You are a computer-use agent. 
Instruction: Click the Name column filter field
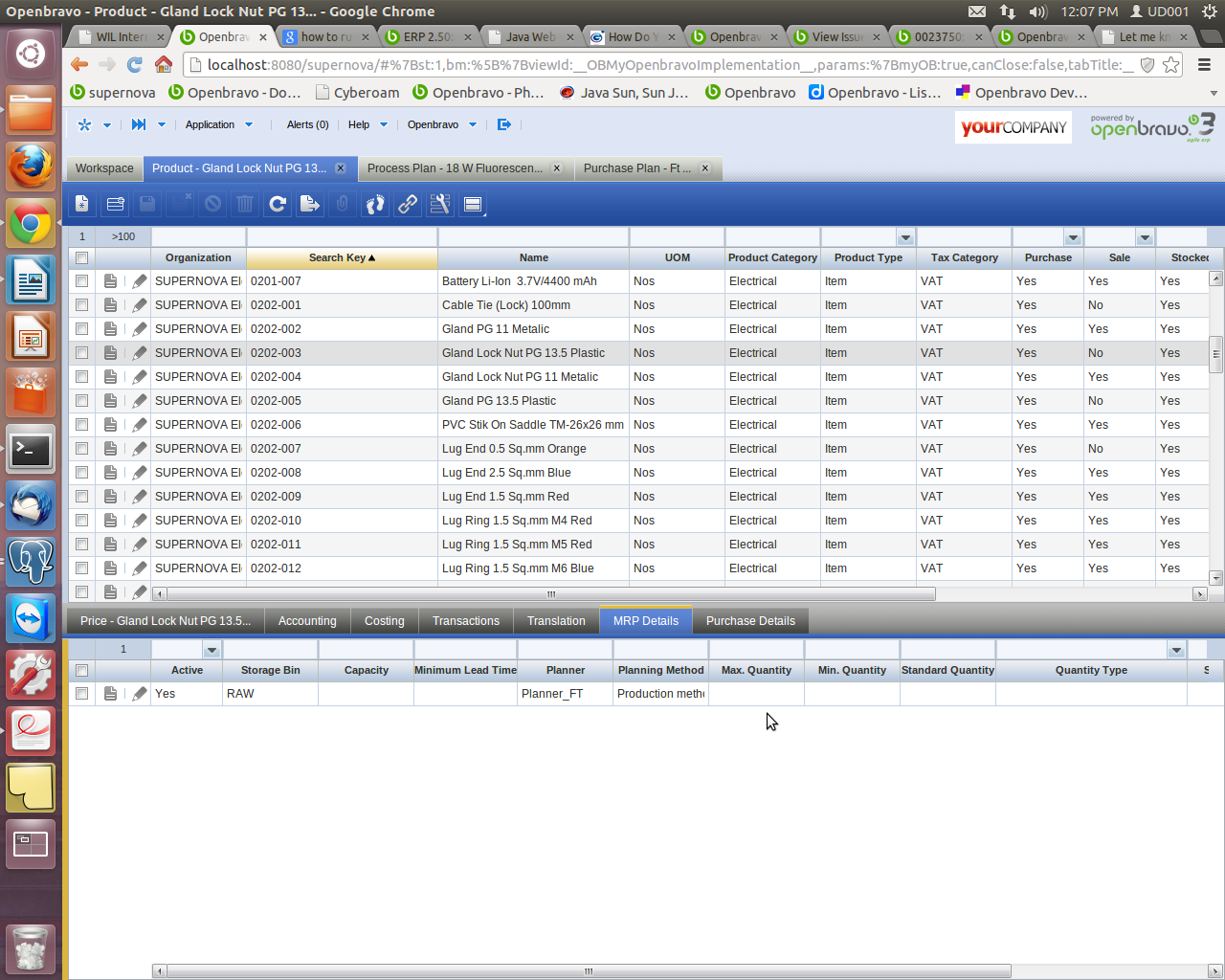(x=533, y=236)
